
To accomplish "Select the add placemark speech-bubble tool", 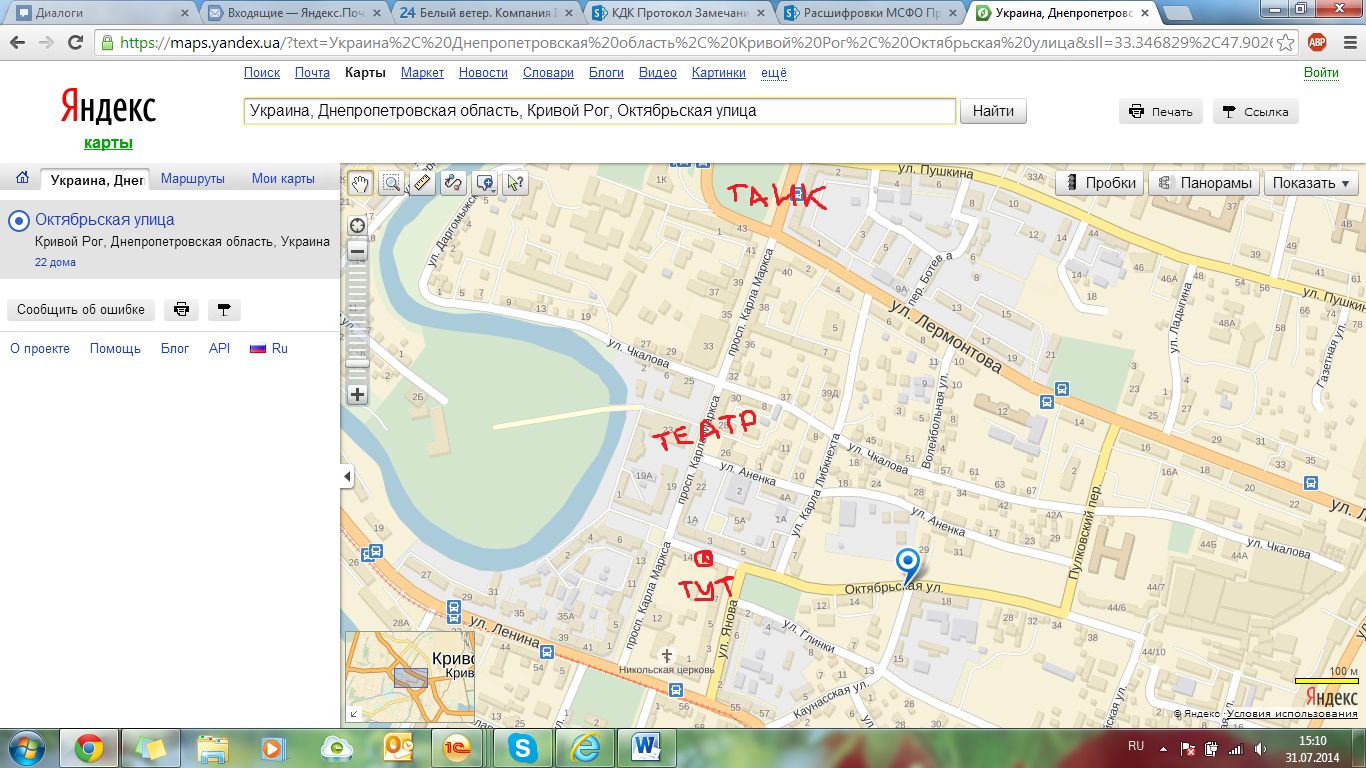I will pyautogui.click(x=483, y=182).
